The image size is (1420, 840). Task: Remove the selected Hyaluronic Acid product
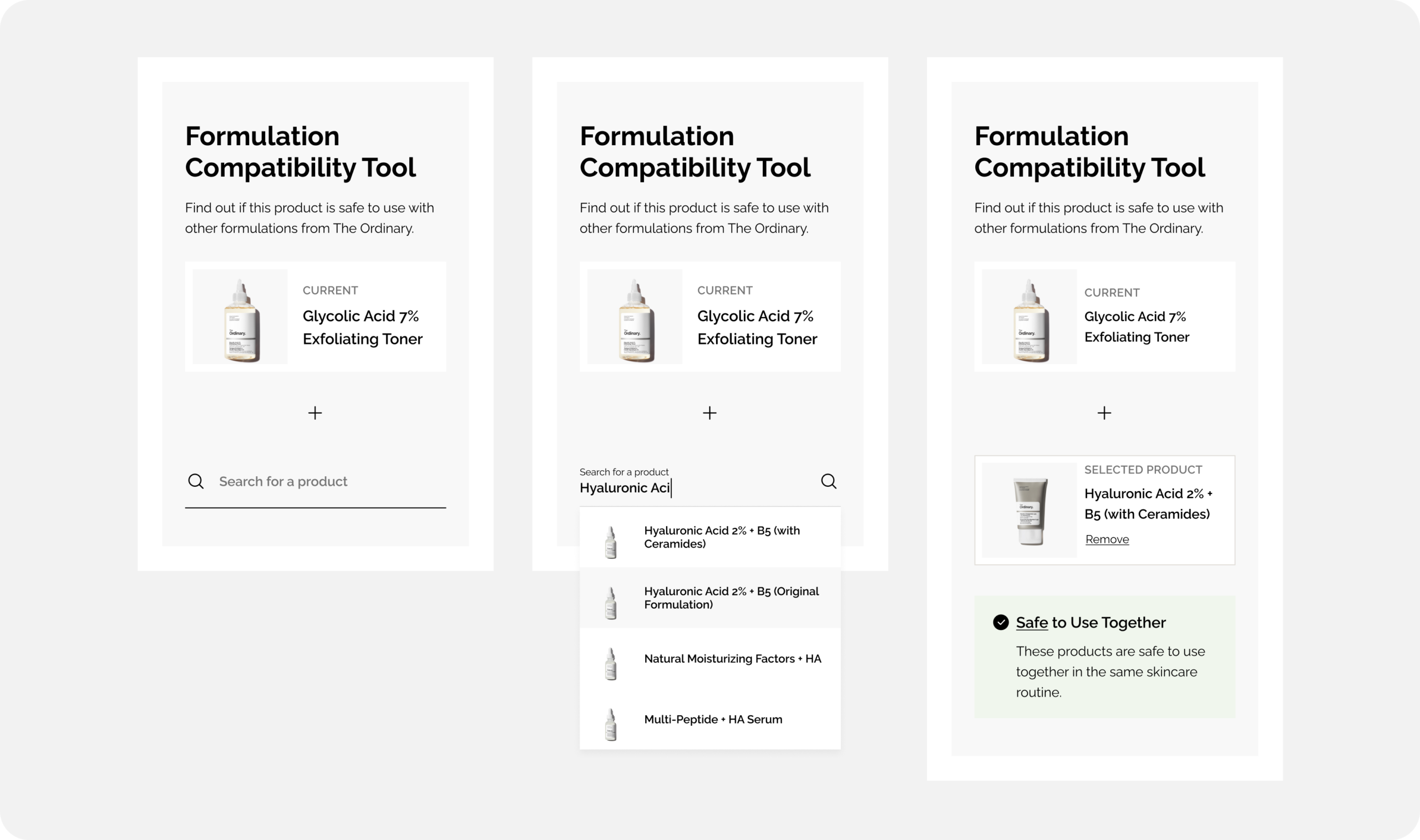1107,539
